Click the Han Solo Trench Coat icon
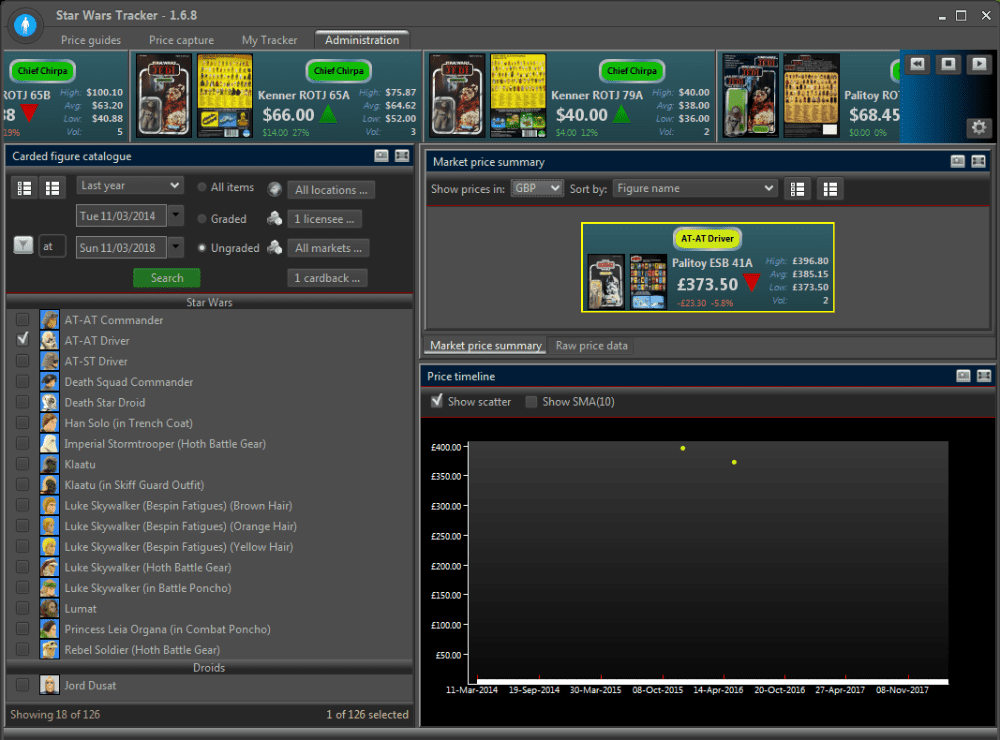This screenshot has height=740, width=1000. pyautogui.click(x=49, y=422)
